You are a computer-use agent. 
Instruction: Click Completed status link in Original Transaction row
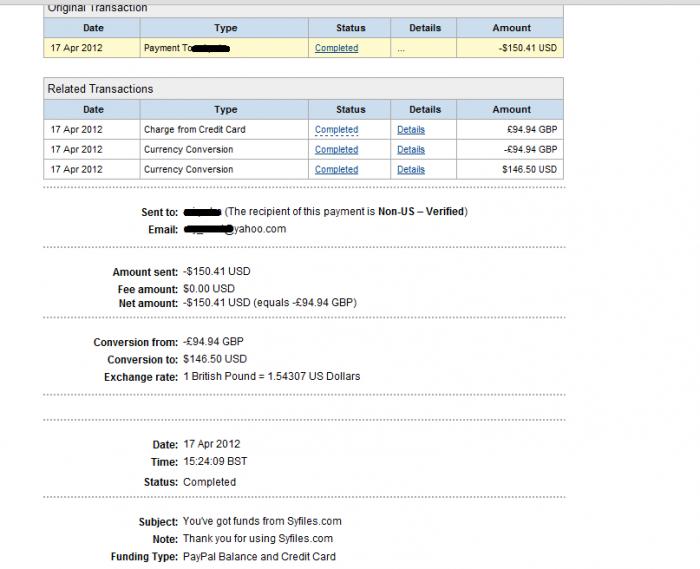click(x=336, y=48)
